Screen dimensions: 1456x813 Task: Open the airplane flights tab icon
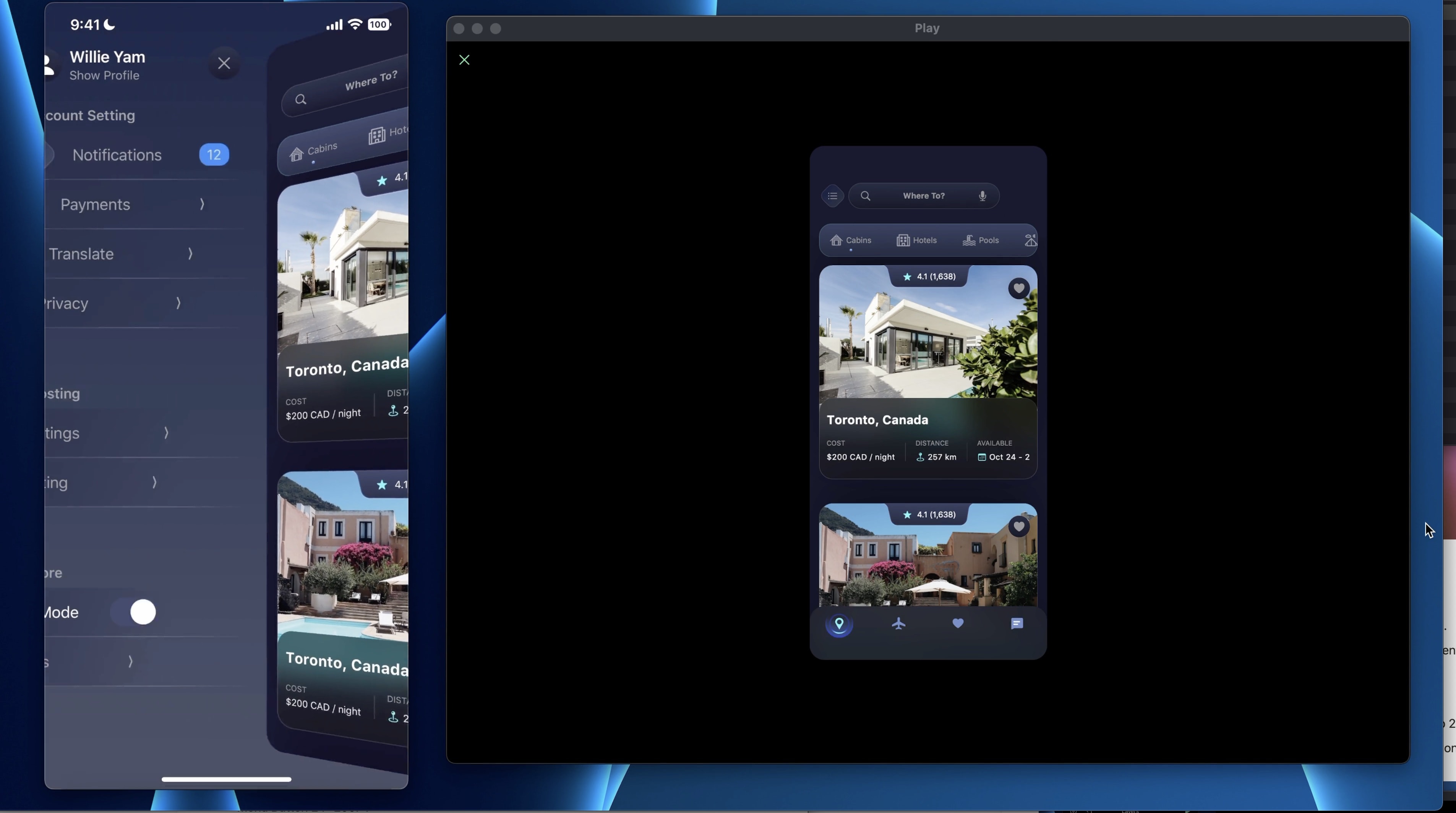[x=899, y=624]
